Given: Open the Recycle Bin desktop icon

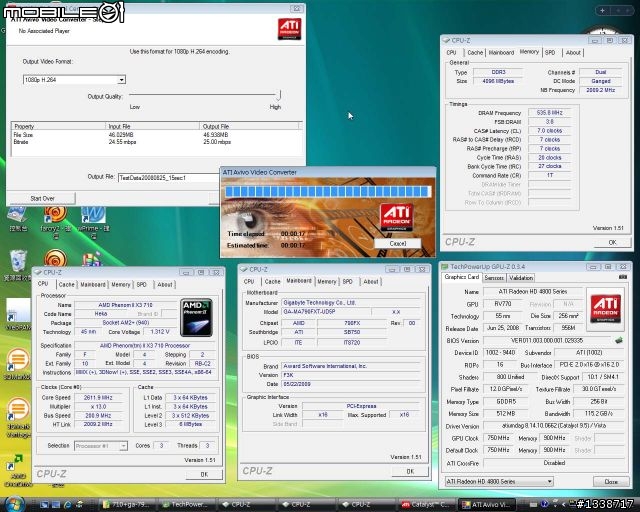Looking at the screenshot, I should pos(18,266).
